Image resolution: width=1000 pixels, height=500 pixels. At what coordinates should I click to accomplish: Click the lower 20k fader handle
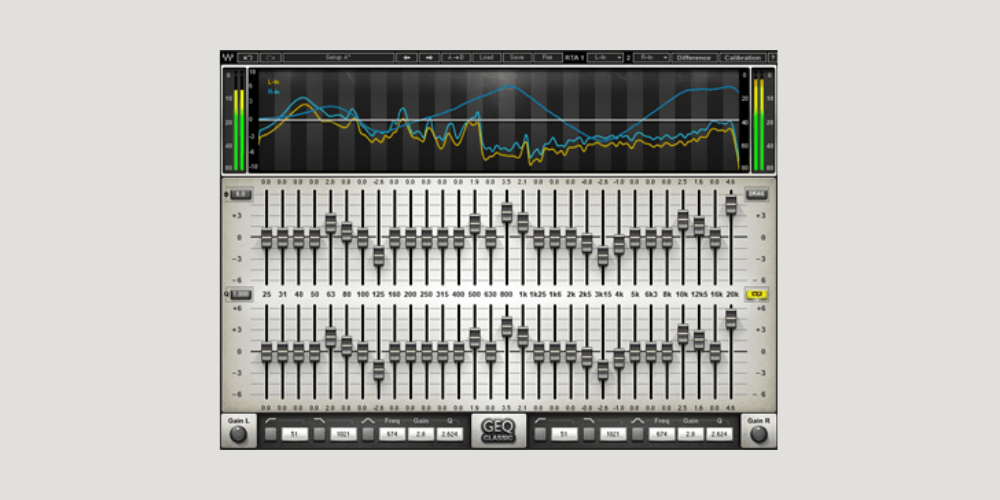click(x=731, y=318)
